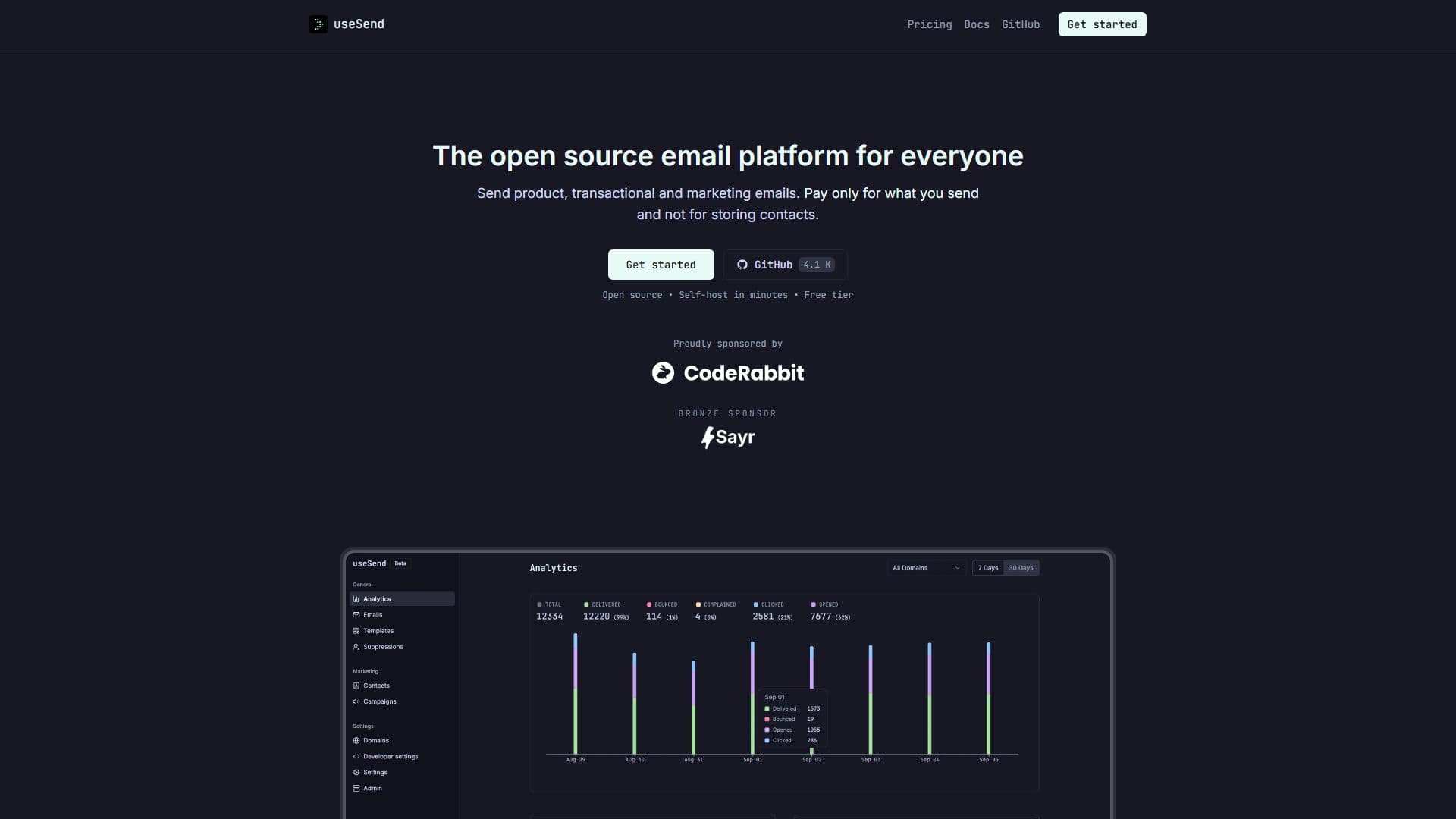Click the Developer settings code icon

(x=356, y=756)
